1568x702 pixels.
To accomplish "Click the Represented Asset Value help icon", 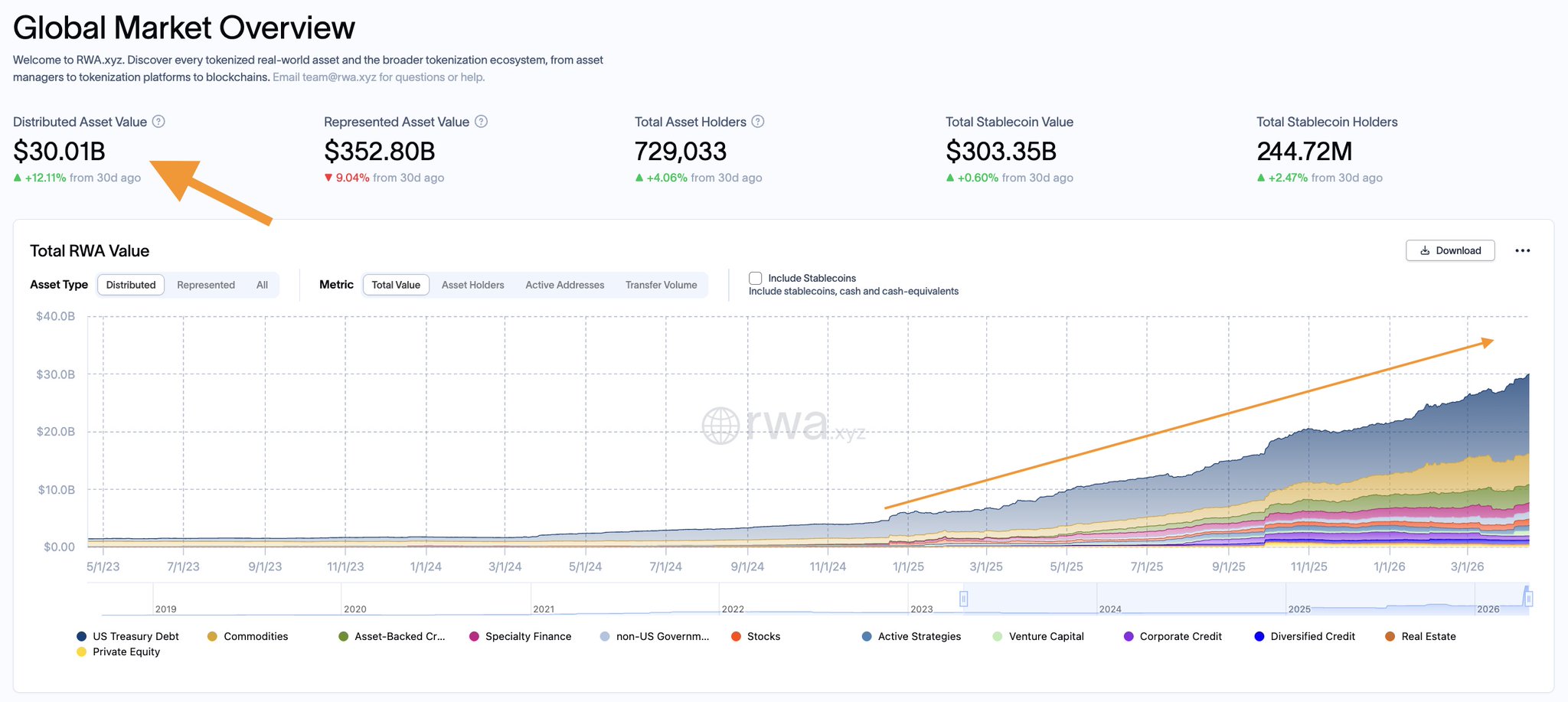I will click(481, 122).
